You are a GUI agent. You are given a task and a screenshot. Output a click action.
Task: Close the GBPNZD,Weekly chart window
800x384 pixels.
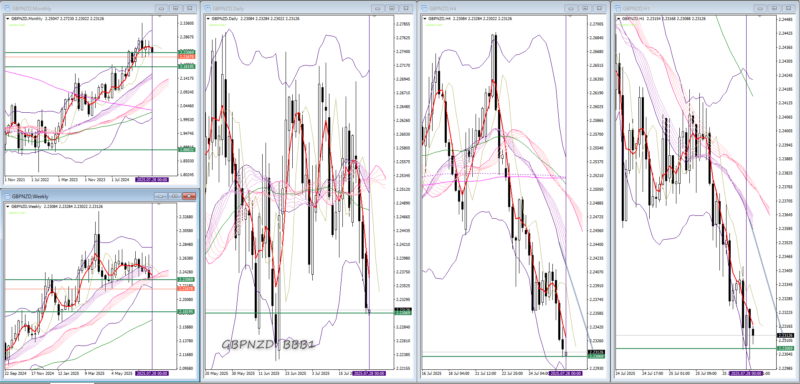(190, 196)
